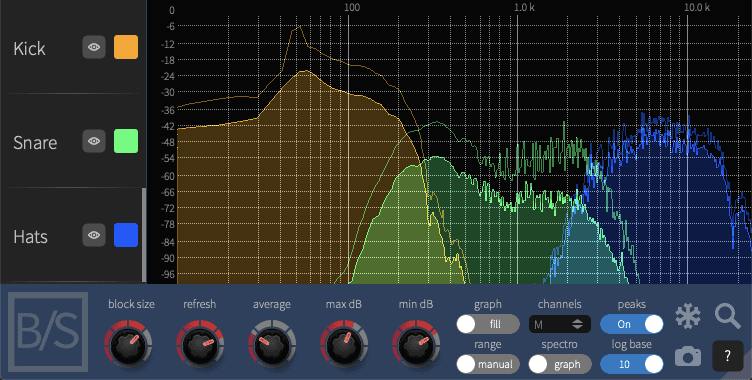This screenshot has width=752, height=380.
Task: Toggle visibility of the Kick track
Action: point(94,47)
